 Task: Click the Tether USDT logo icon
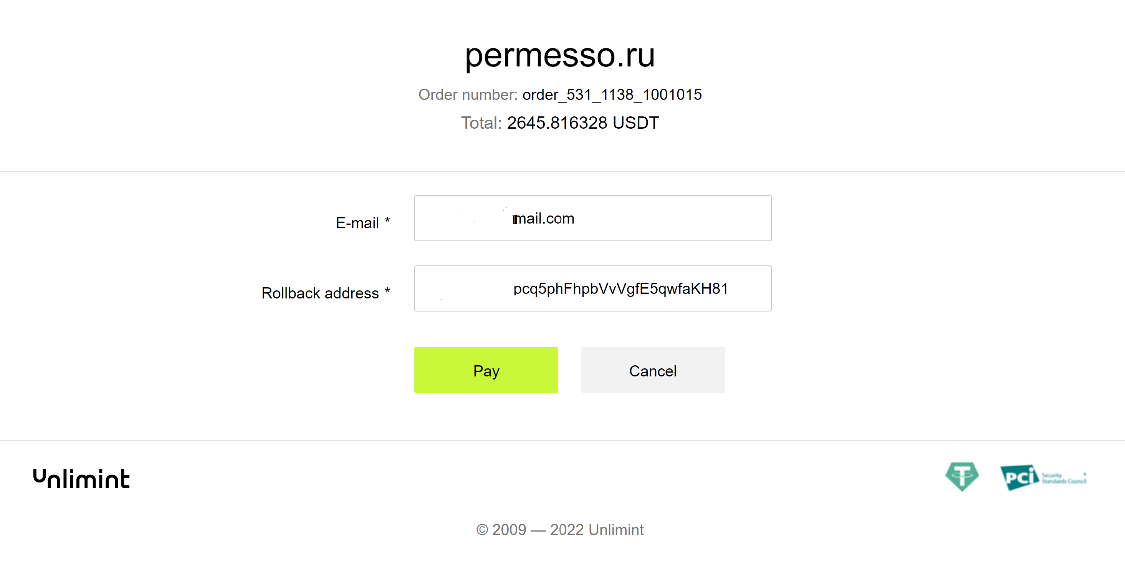pyautogui.click(x=961, y=477)
